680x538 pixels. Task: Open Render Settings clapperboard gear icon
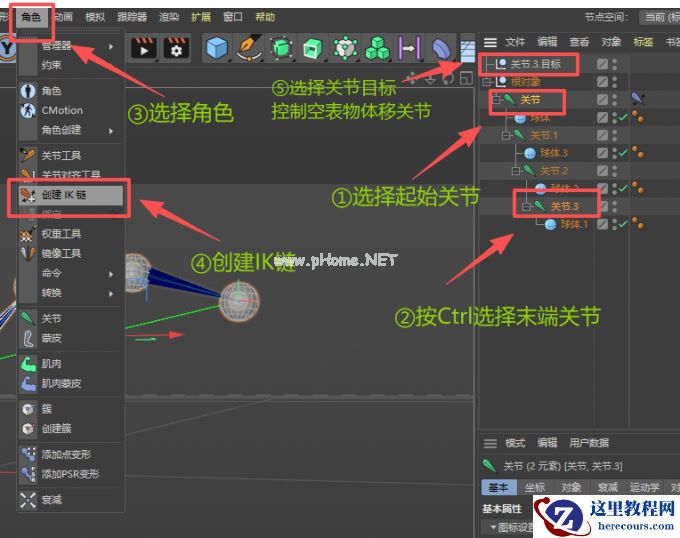(x=177, y=48)
